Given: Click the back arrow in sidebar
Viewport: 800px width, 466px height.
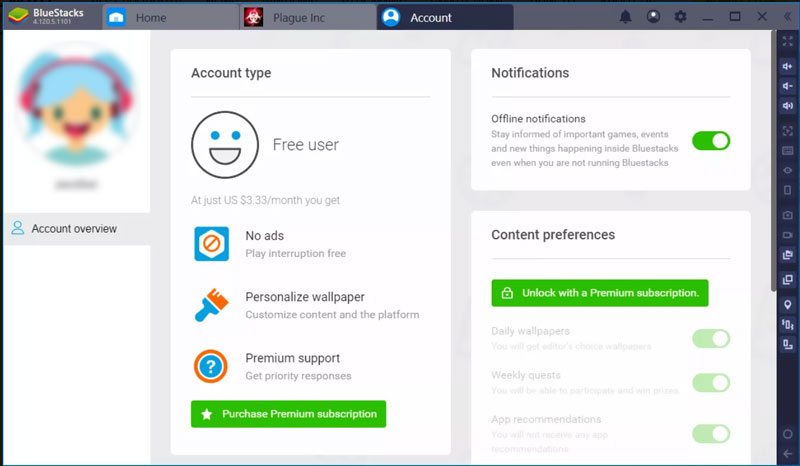Looking at the screenshot, I should coord(788,454).
